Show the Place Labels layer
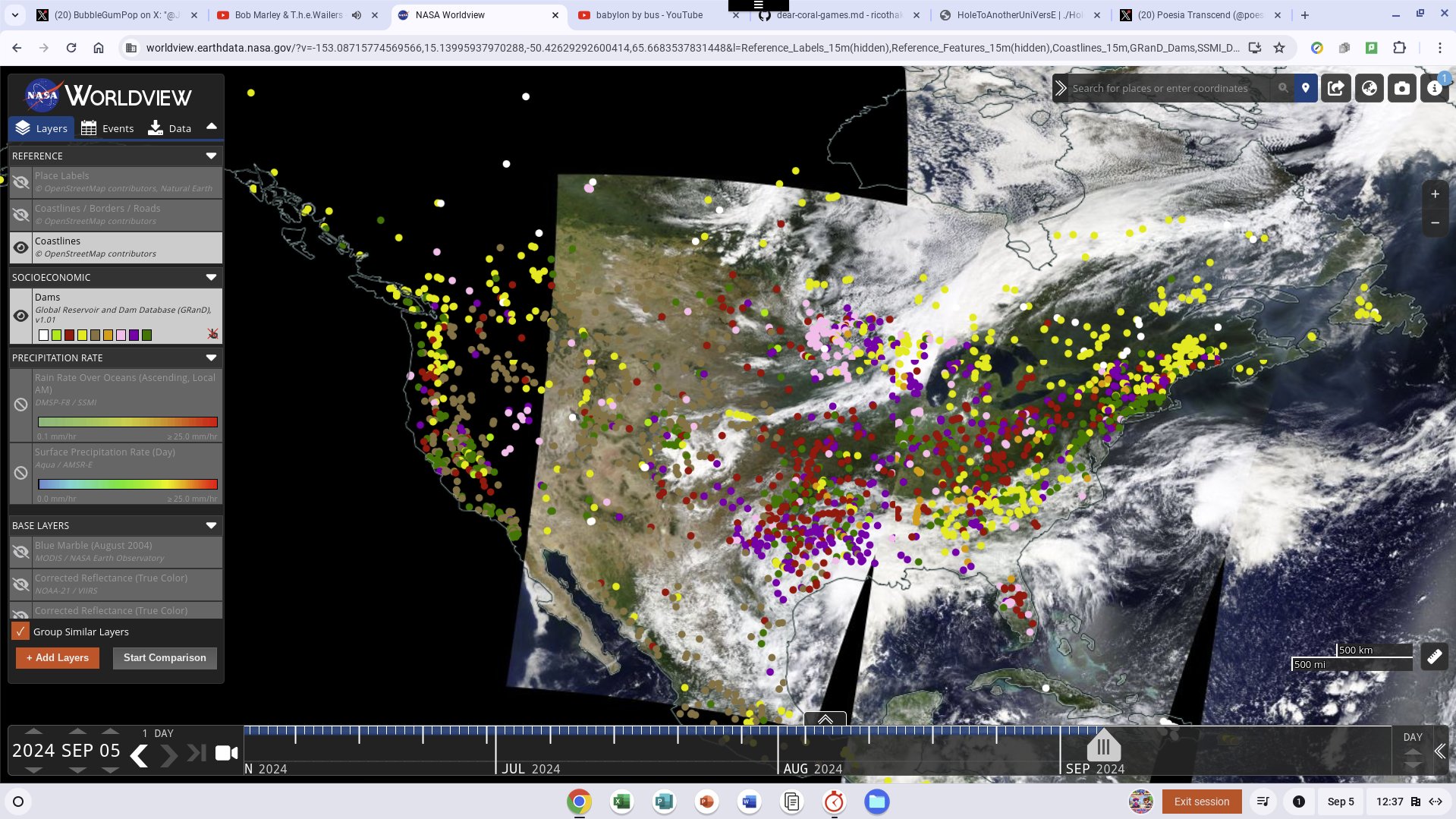The width and height of the screenshot is (1456, 819). (20, 182)
